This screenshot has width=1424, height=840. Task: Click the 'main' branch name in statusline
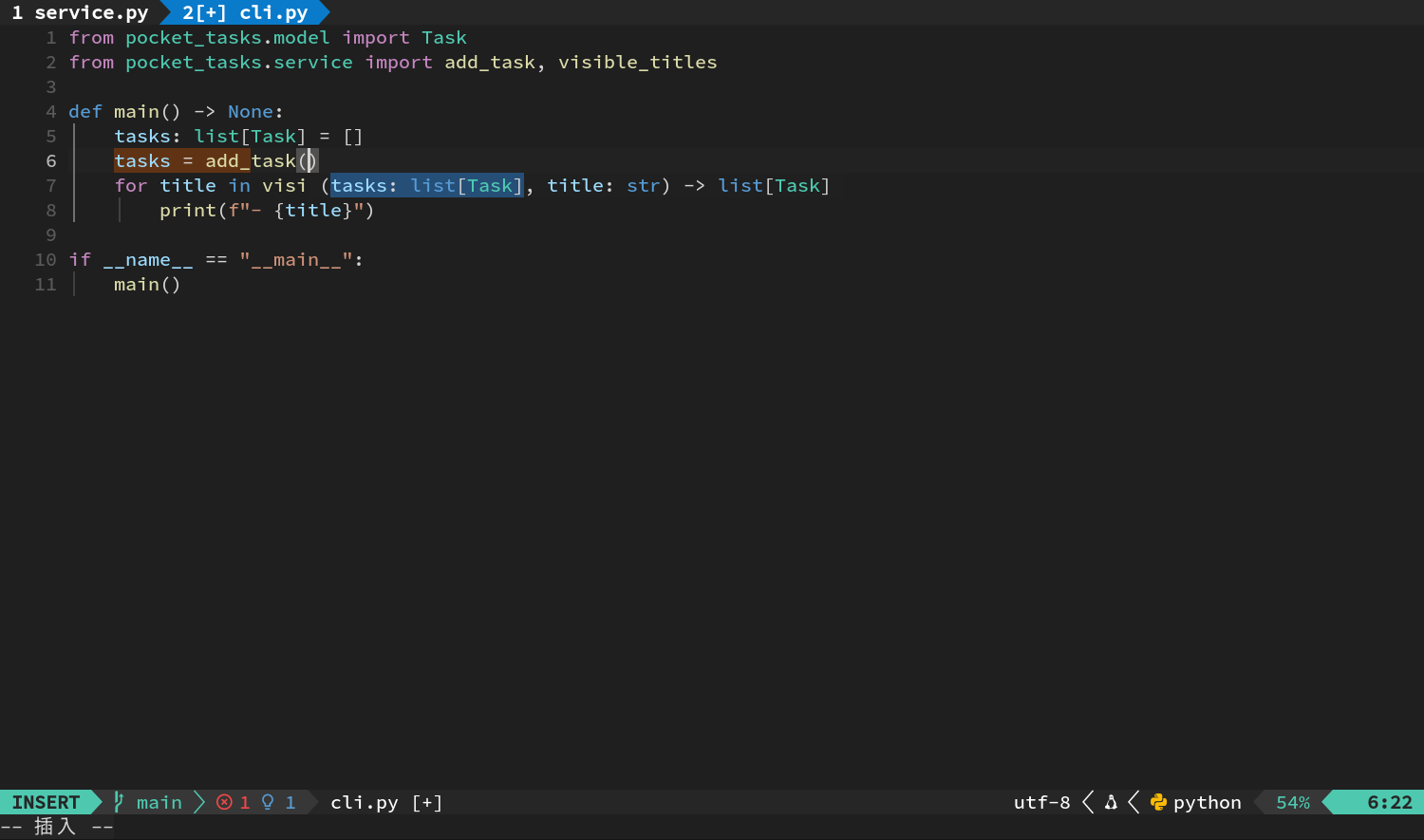tap(159, 802)
